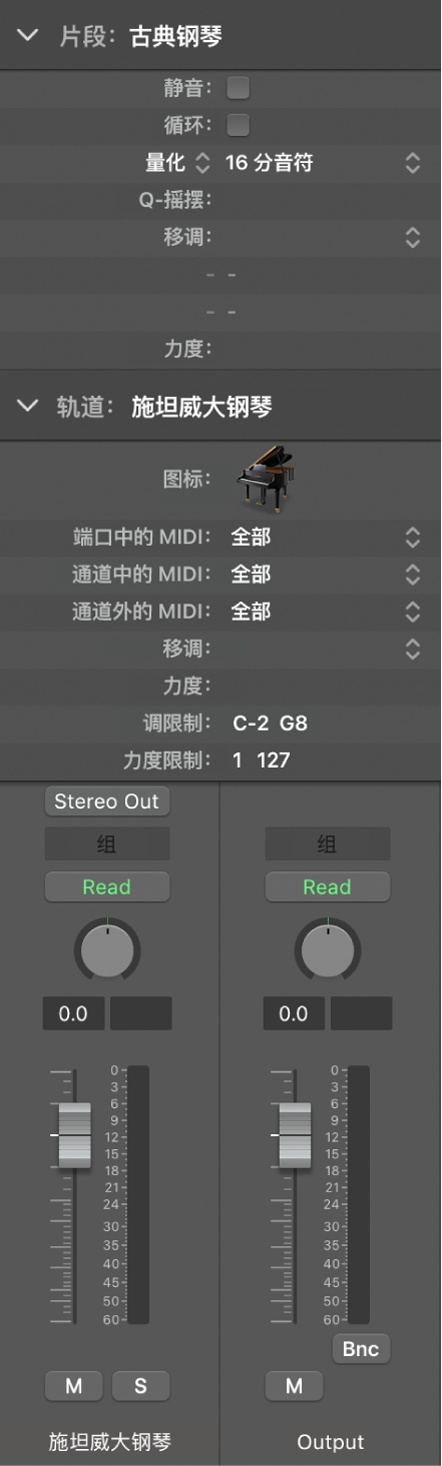
Task: Click the pan knob on Output channel
Action: tap(327, 949)
